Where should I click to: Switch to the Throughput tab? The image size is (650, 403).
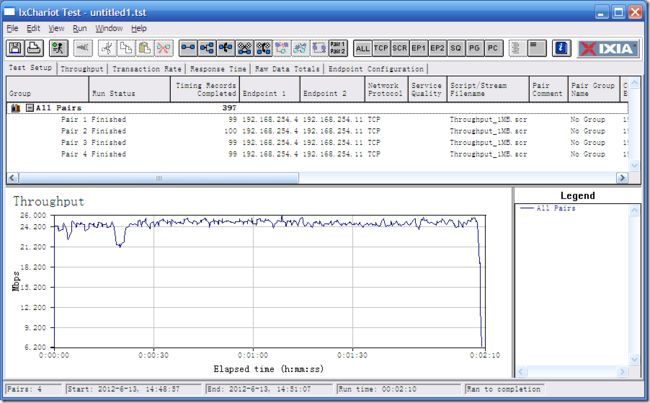(x=82, y=69)
